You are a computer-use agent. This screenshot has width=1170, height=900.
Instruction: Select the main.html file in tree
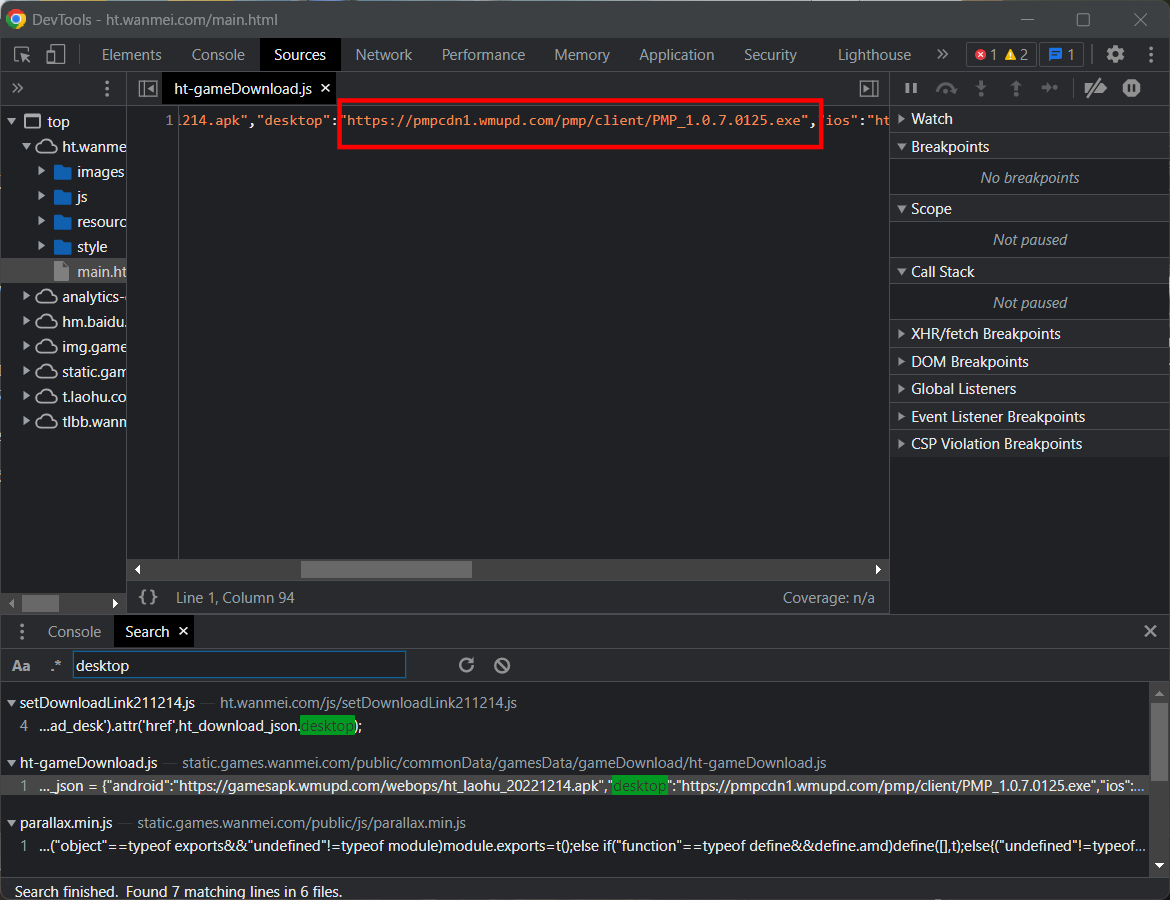click(x=63, y=272)
